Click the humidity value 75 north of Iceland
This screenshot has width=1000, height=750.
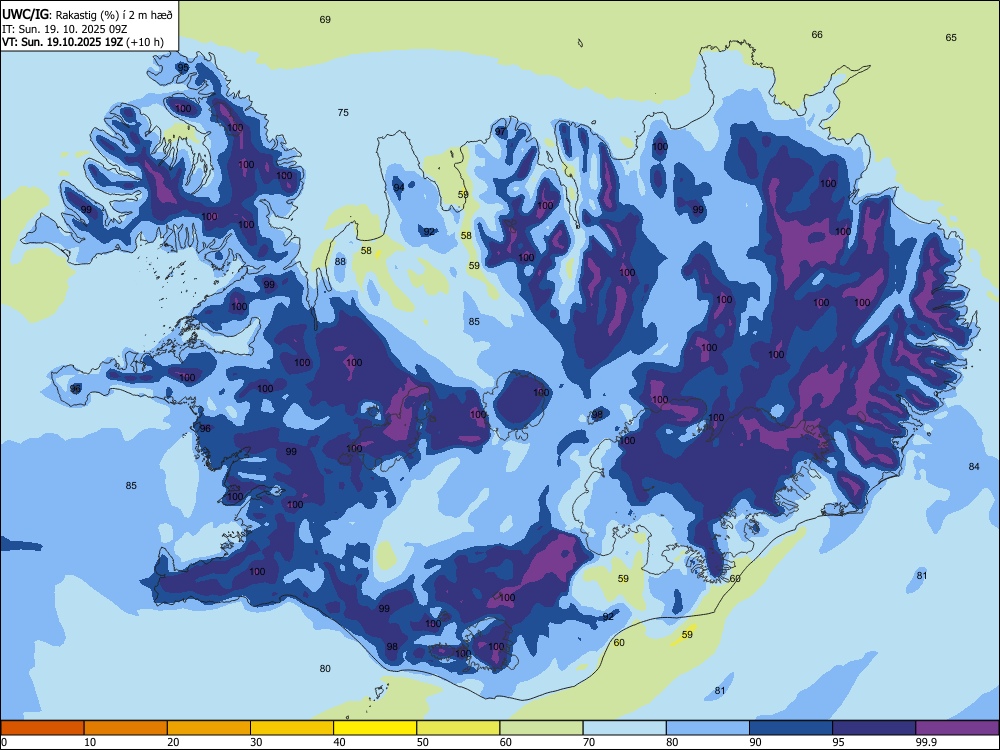343,112
